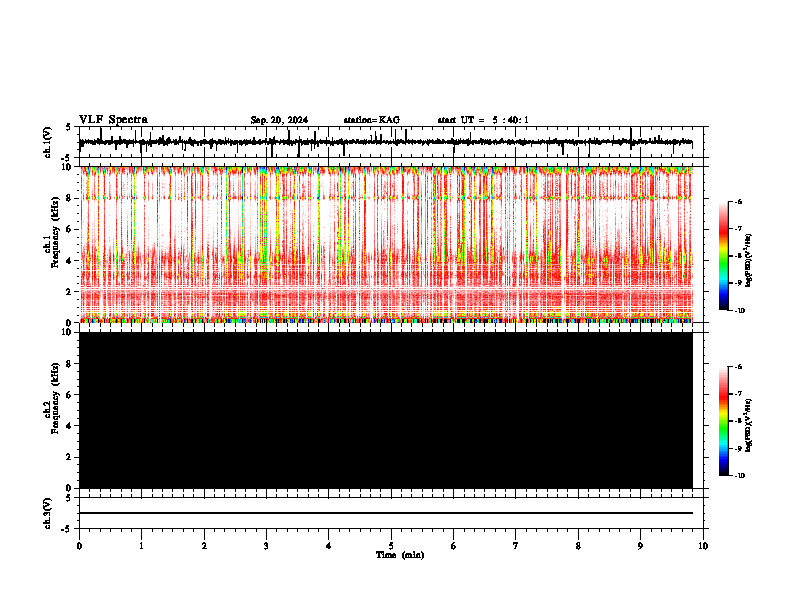Viewport: 792px width, 612px height.
Task: Click tick label "2" on the Time axis
Action: tap(204, 546)
